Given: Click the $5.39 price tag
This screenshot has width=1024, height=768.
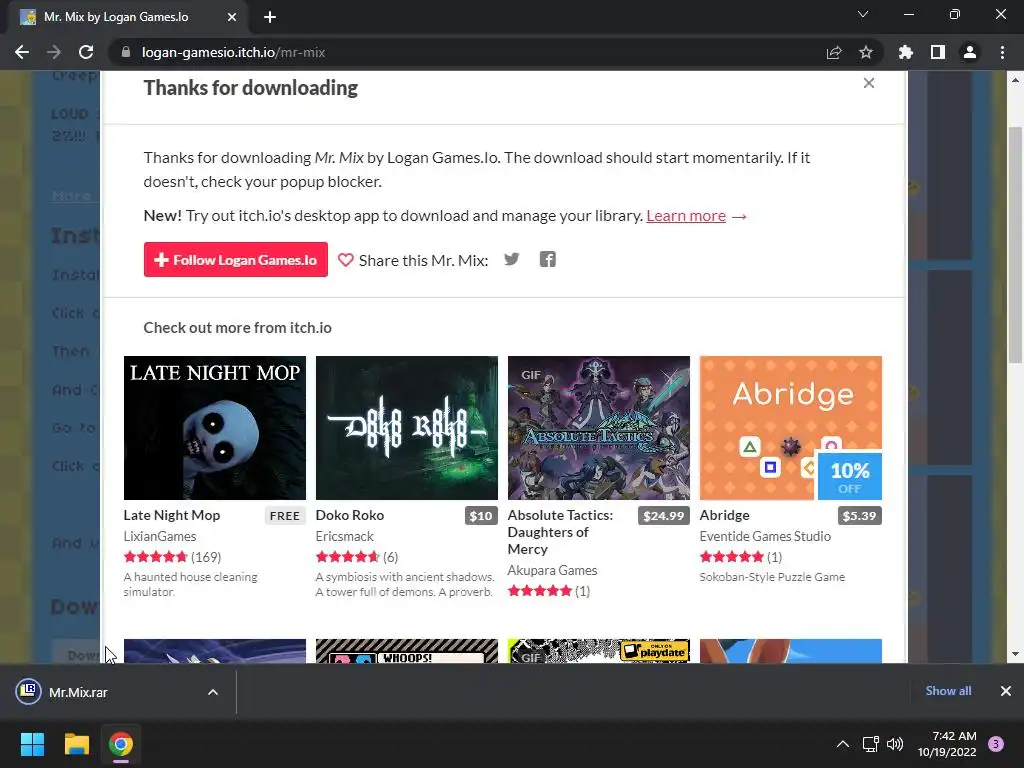Looking at the screenshot, I should click(859, 516).
